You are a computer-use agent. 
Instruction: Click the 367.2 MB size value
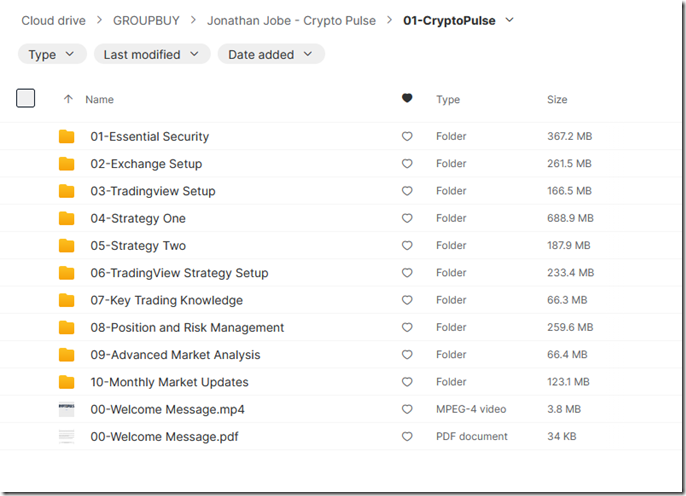click(569, 136)
